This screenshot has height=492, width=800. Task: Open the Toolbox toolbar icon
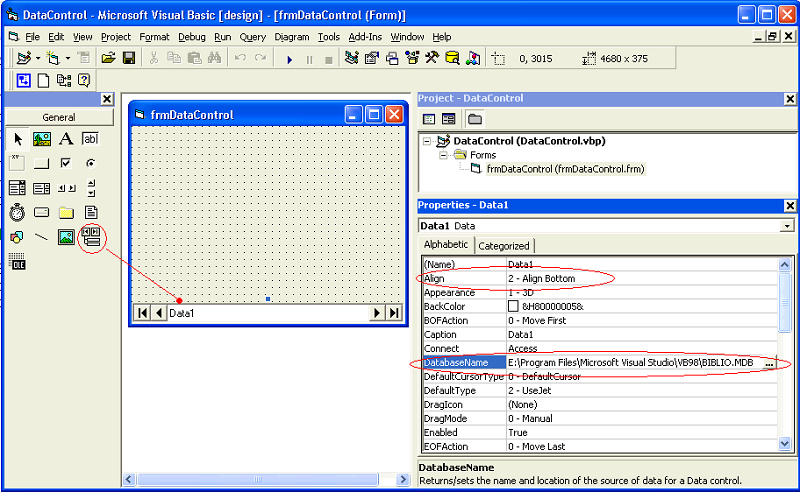click(x=432, y=58)
